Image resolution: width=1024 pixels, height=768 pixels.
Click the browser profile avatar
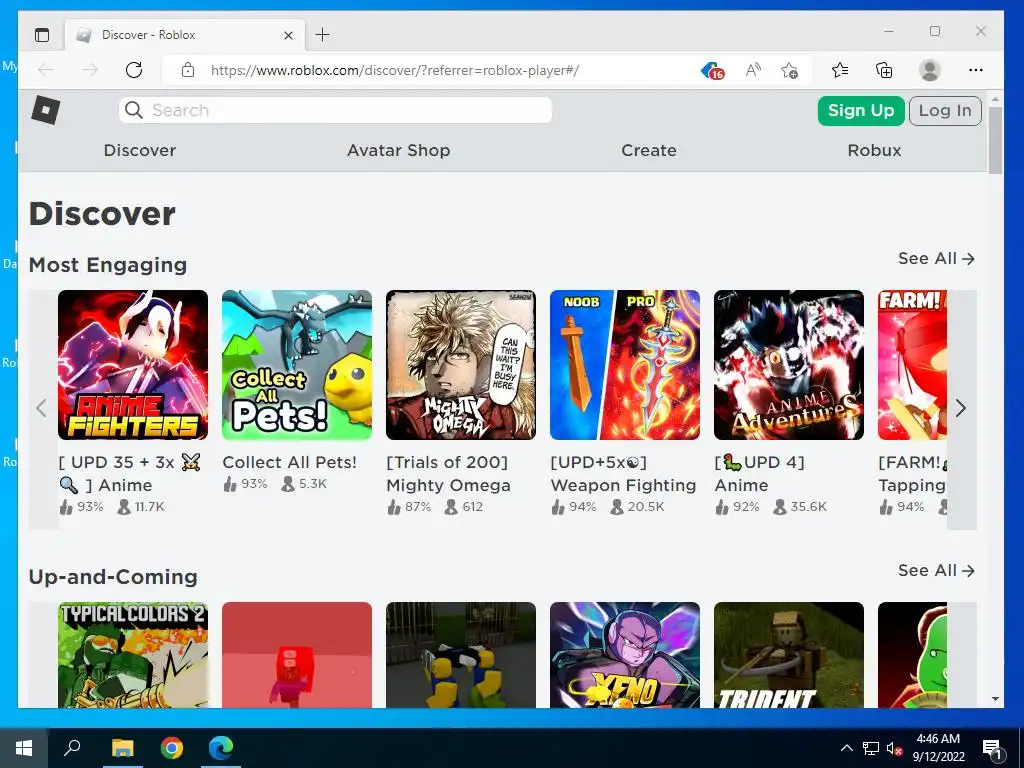(x=929, y=70)
